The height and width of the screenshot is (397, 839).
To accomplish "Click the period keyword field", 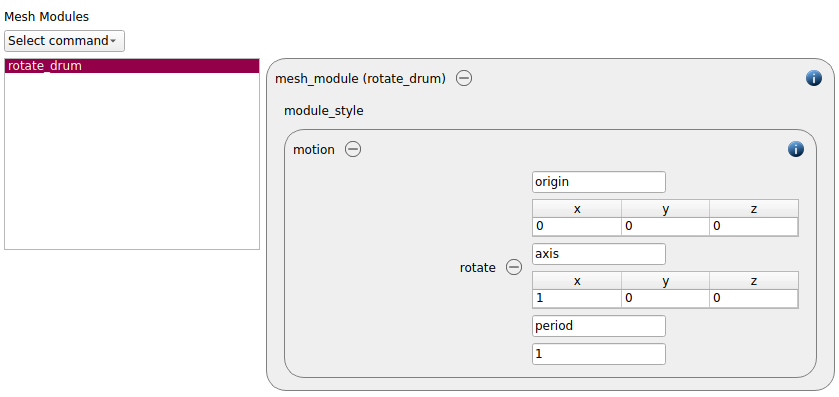I will tap(599, 326).
